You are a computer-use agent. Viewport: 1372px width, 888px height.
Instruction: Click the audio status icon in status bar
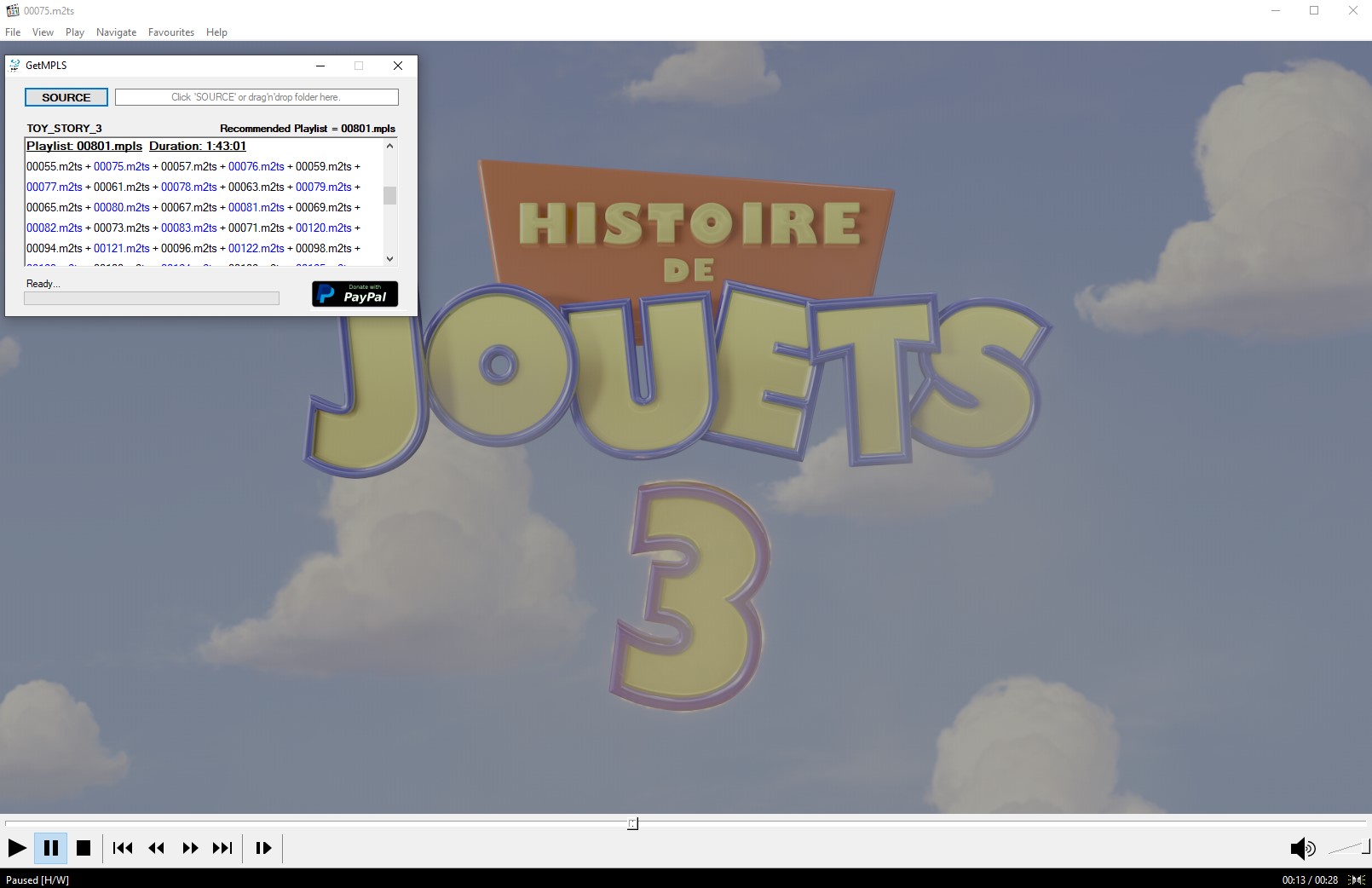pos(1357,879)
